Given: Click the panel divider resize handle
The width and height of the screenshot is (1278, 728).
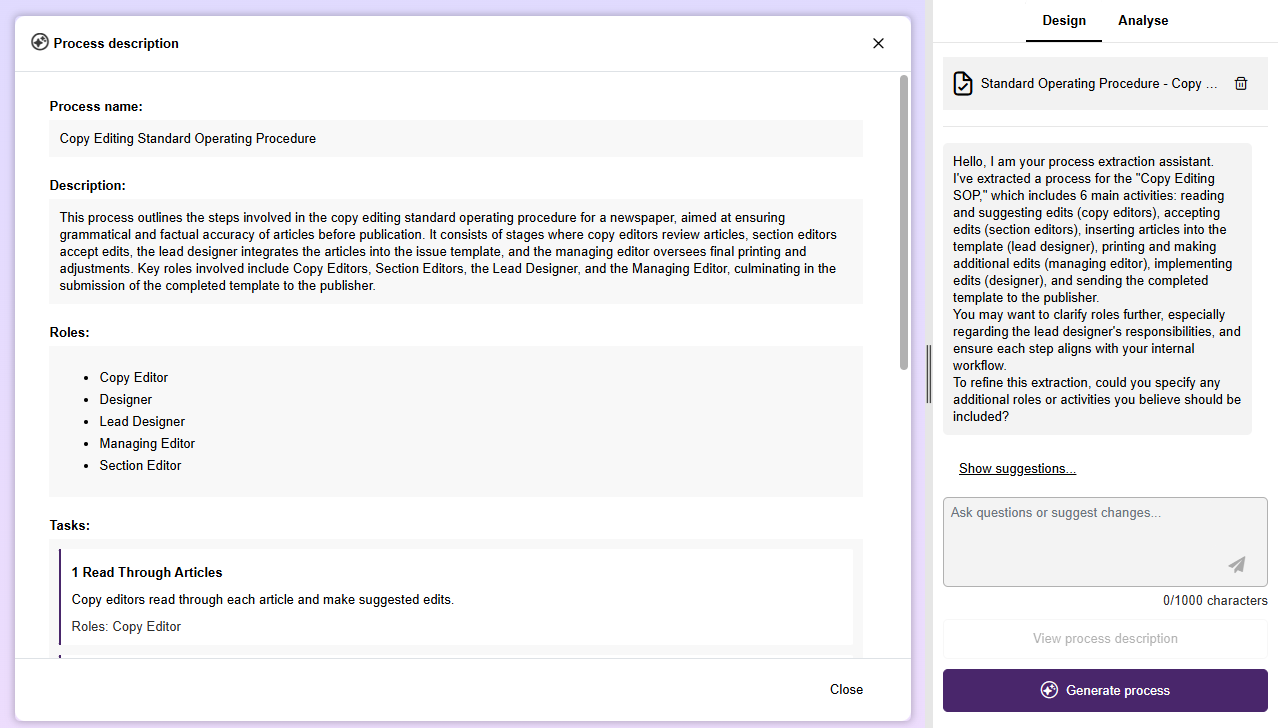Looking at the screenshot, I should click(928, 374).
